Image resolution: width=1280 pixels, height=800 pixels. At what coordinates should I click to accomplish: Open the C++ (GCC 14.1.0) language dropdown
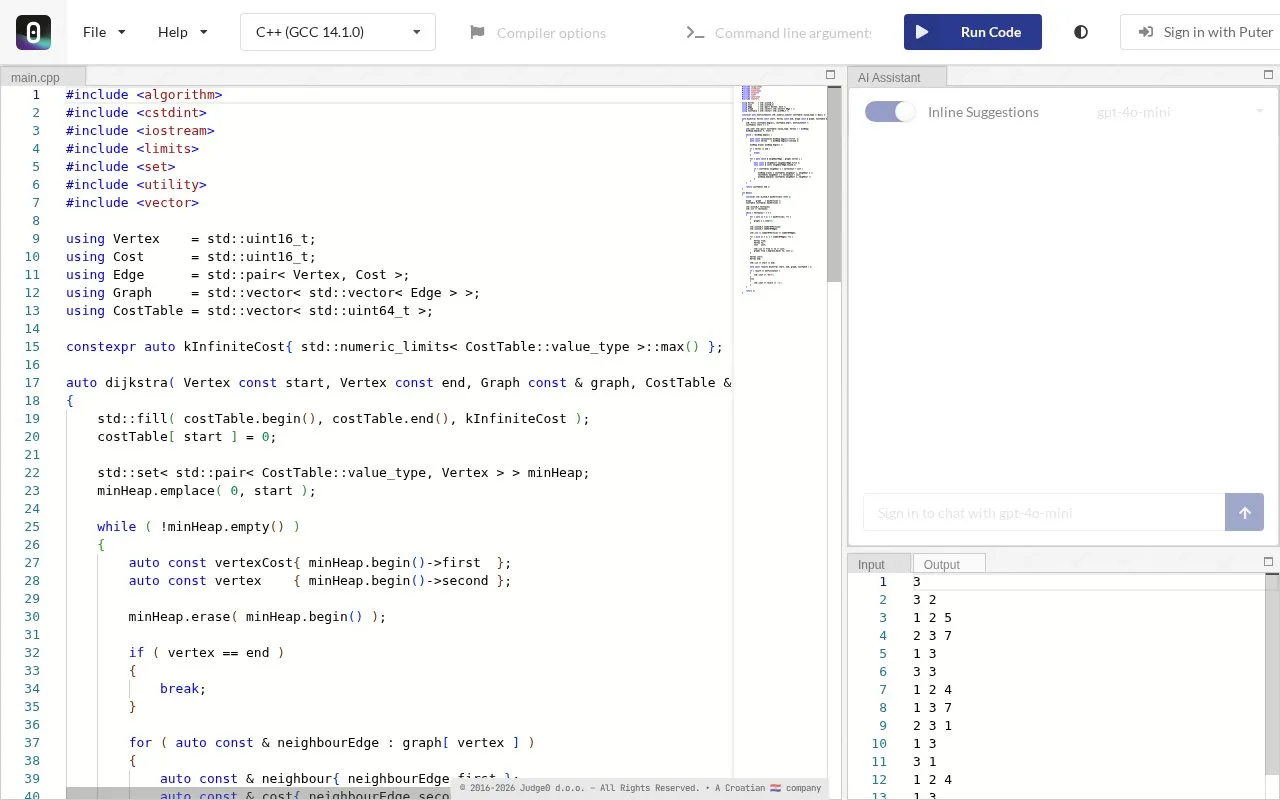tap(338, 32)
